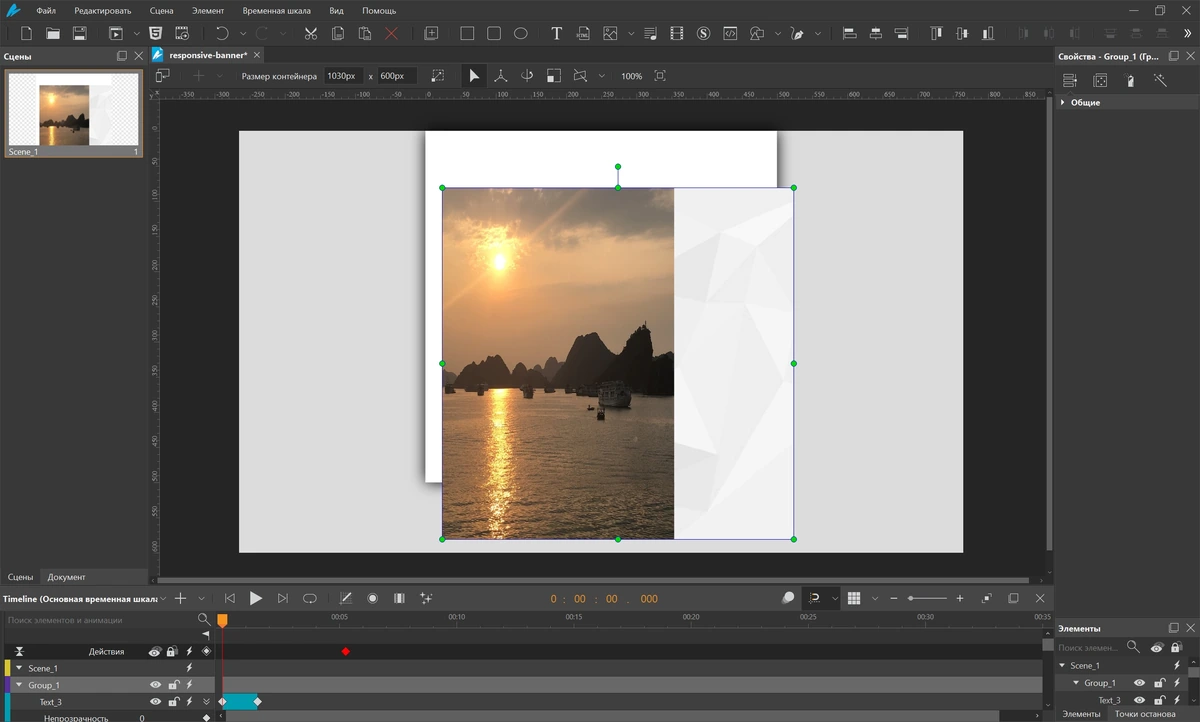Cut selection with the scissors icon
The height and width of the screenshot is (722, 1200).
click(x=311, y=34)
